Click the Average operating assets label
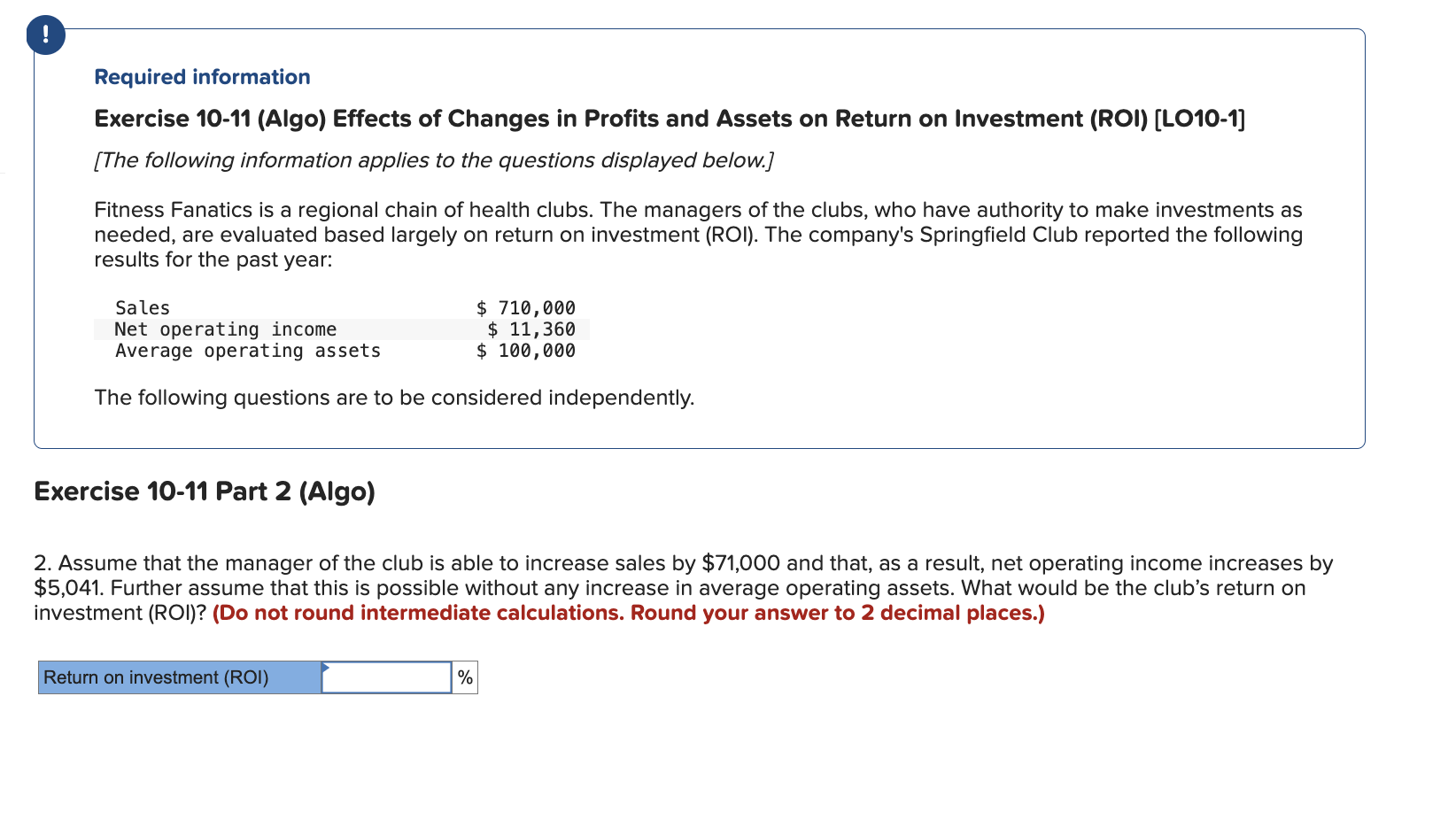 point(248,351)
